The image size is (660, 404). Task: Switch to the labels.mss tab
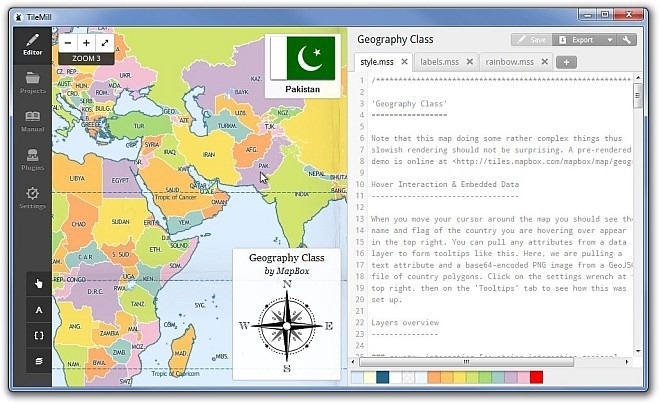point(439,62)
